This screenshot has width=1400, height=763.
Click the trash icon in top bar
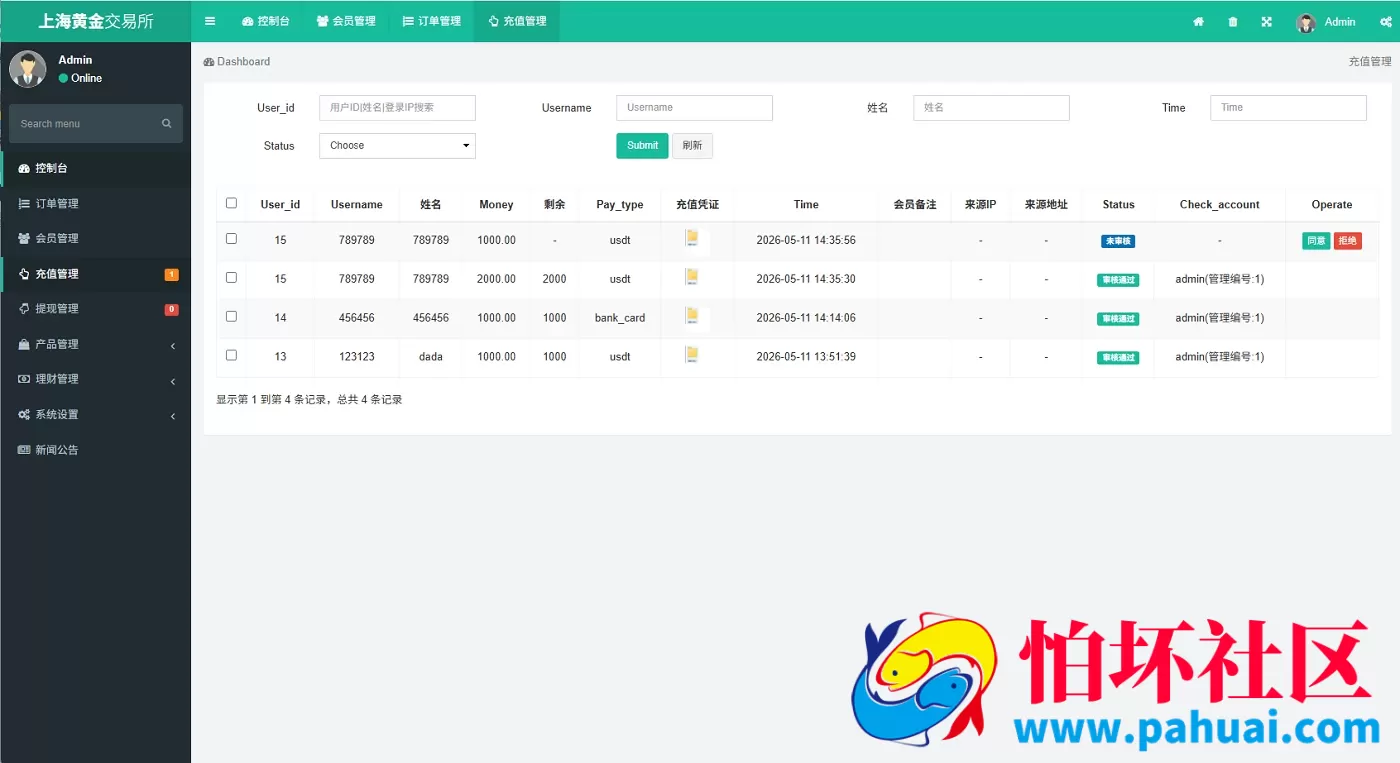point(1232,22)
